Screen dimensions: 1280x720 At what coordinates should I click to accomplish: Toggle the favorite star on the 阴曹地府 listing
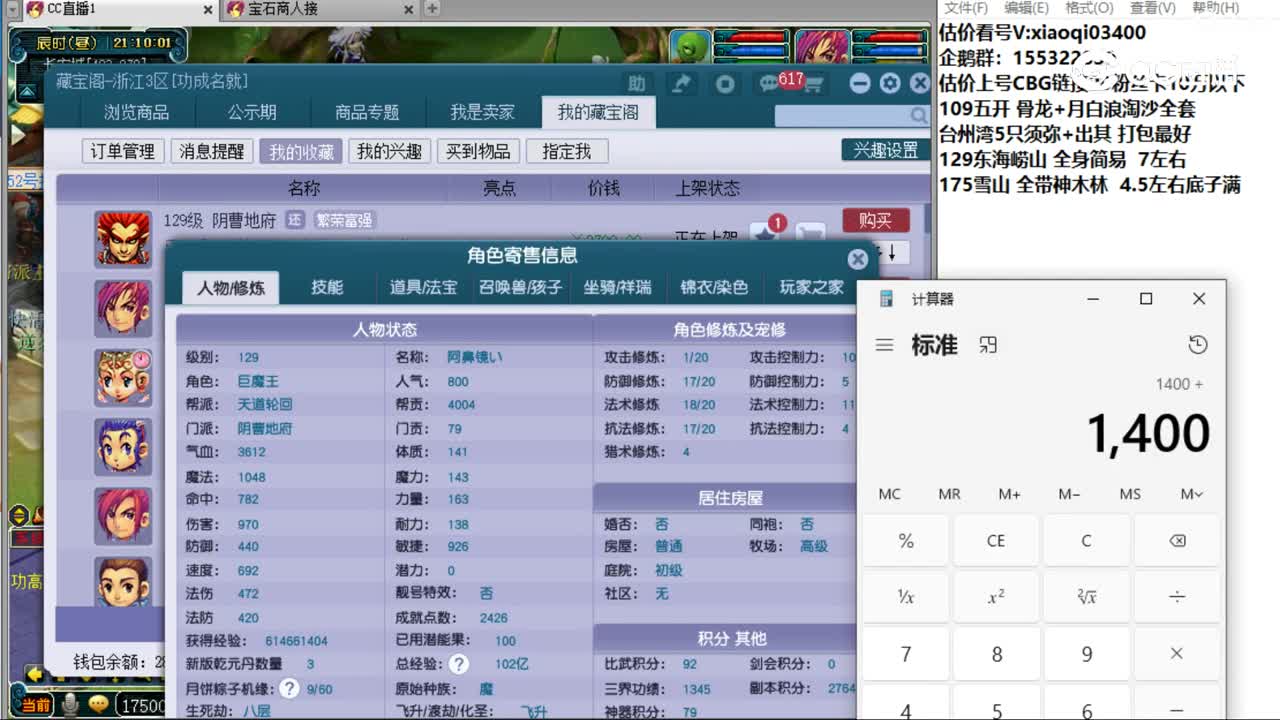pos(764,234)
